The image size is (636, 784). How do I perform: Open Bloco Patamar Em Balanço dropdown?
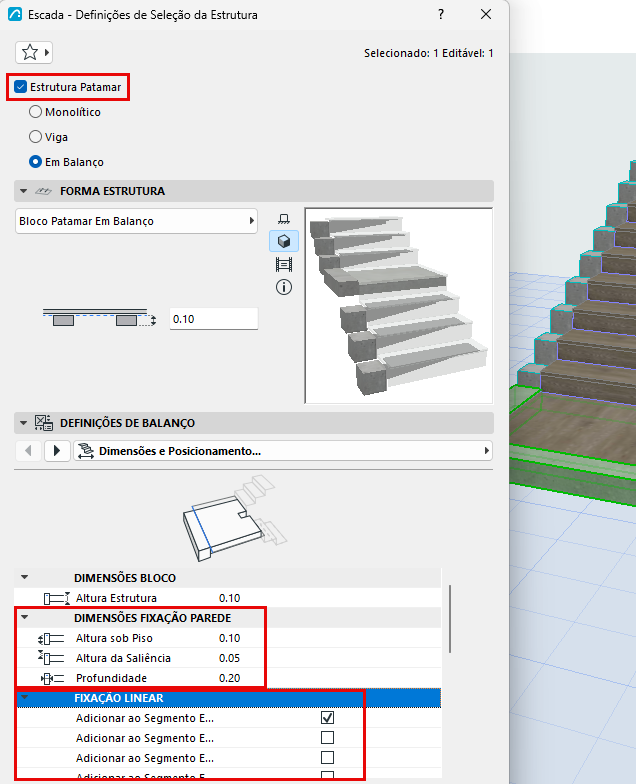[136, 221]
